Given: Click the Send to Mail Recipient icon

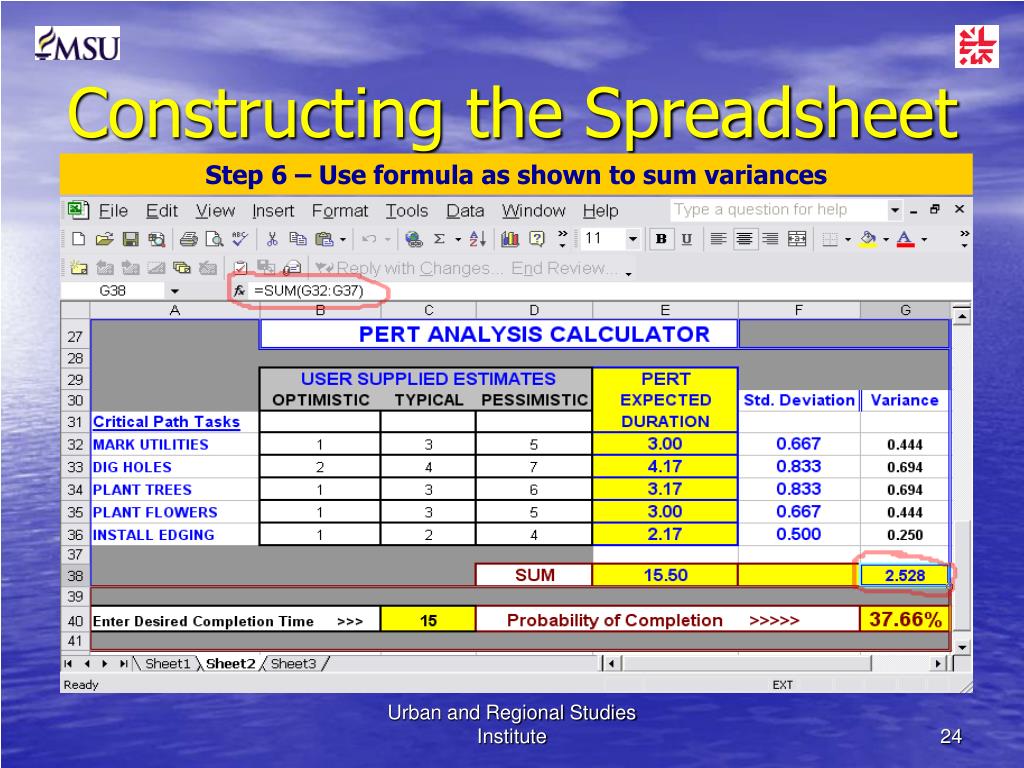Looking at the screenshot, I should click(x=293, y=267).
